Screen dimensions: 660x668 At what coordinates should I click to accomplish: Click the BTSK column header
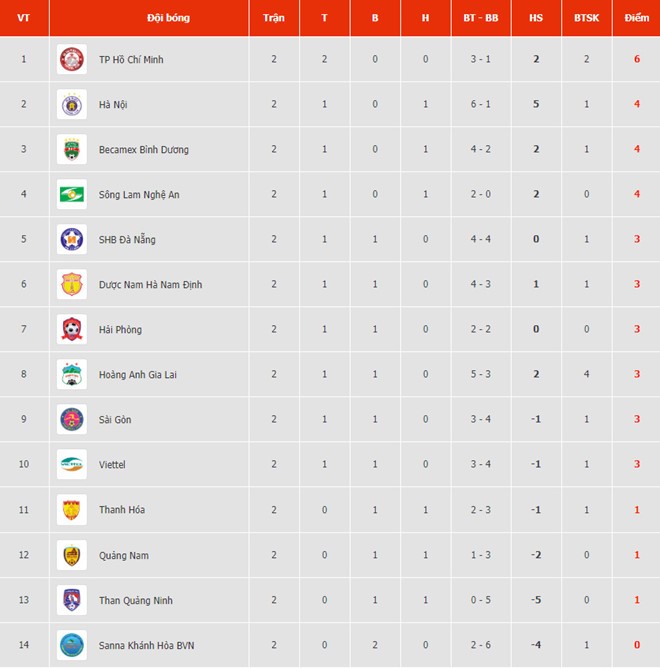[x=586, y=18]
